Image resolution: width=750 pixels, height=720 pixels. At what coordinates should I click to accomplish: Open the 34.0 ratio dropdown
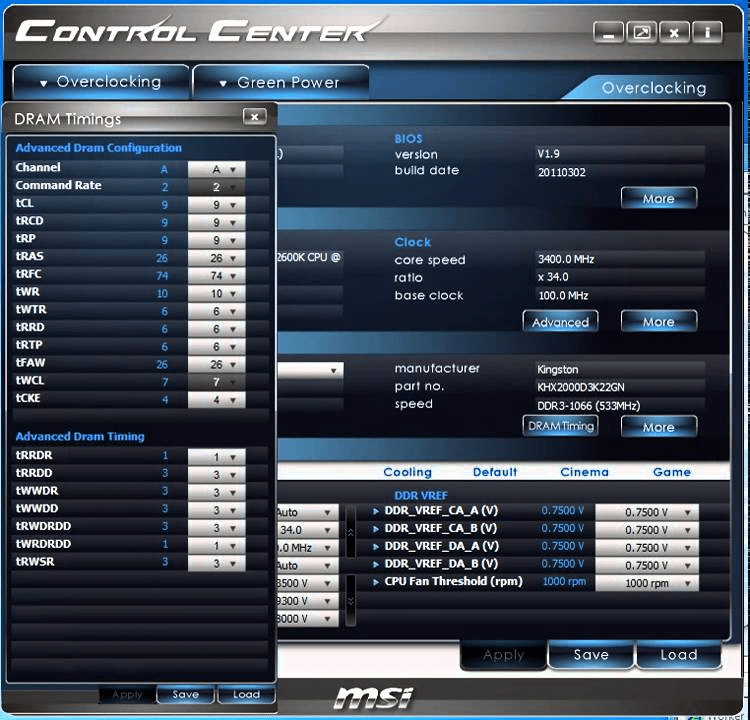(308, 530)
